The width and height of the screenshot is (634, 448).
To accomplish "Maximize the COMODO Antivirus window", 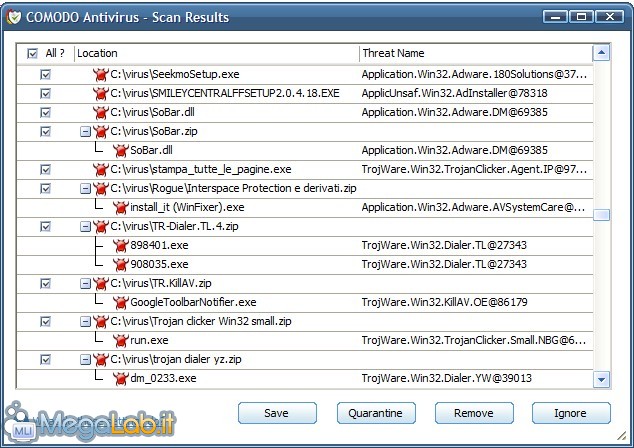I will pos(582,17).
